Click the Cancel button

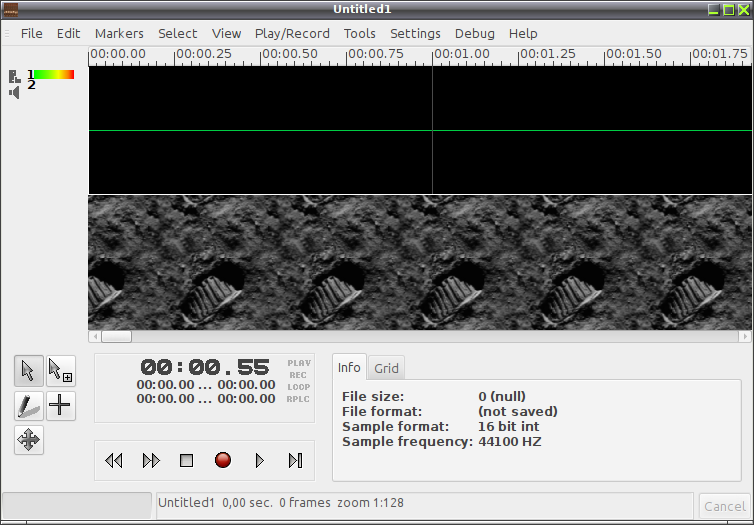tap(725, 506)
